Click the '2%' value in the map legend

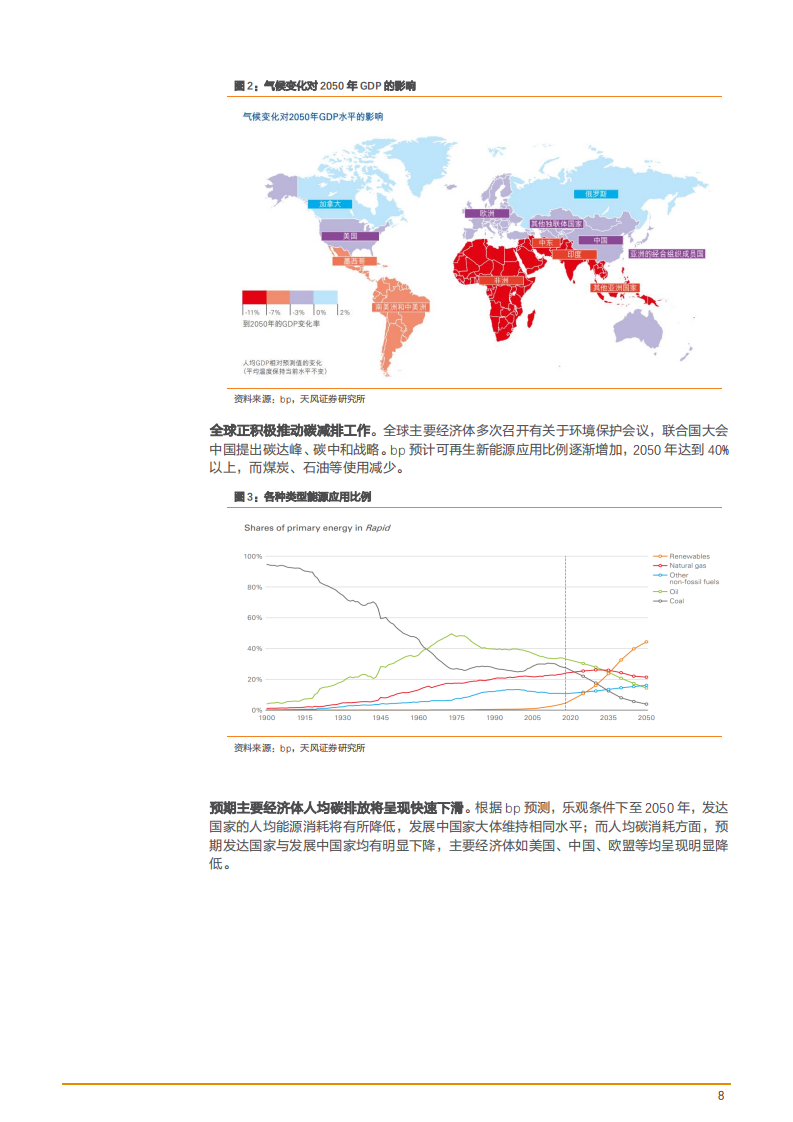pos(346,313)
